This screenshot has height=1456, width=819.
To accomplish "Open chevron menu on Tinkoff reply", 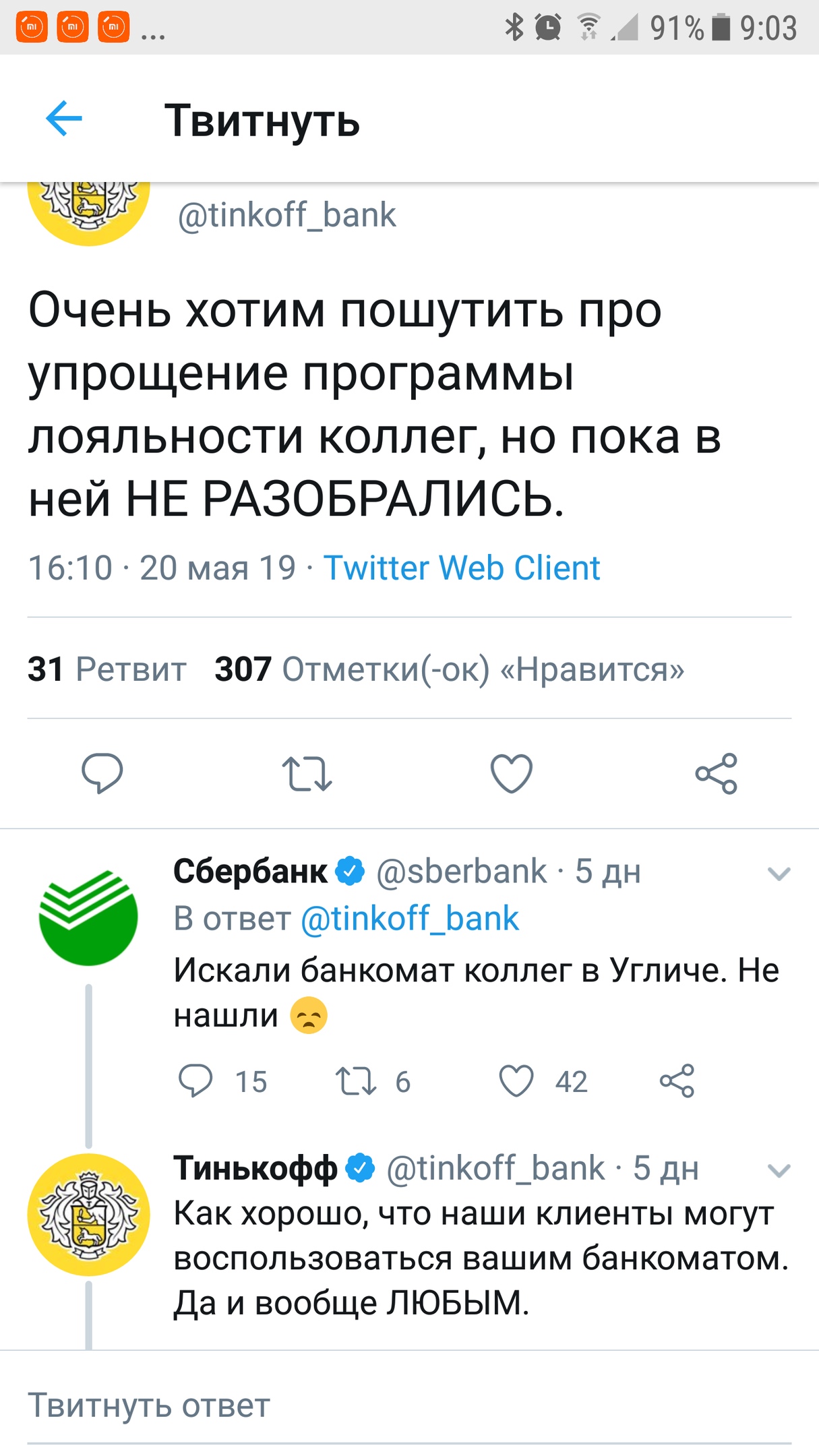I will [x=779, y=1171].
